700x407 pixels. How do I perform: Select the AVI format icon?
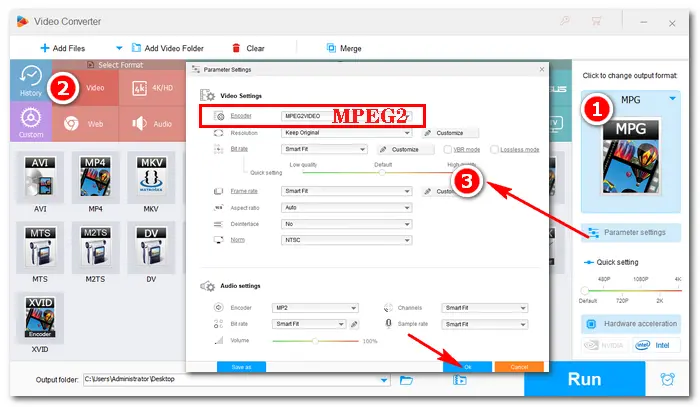pos(40,177)
